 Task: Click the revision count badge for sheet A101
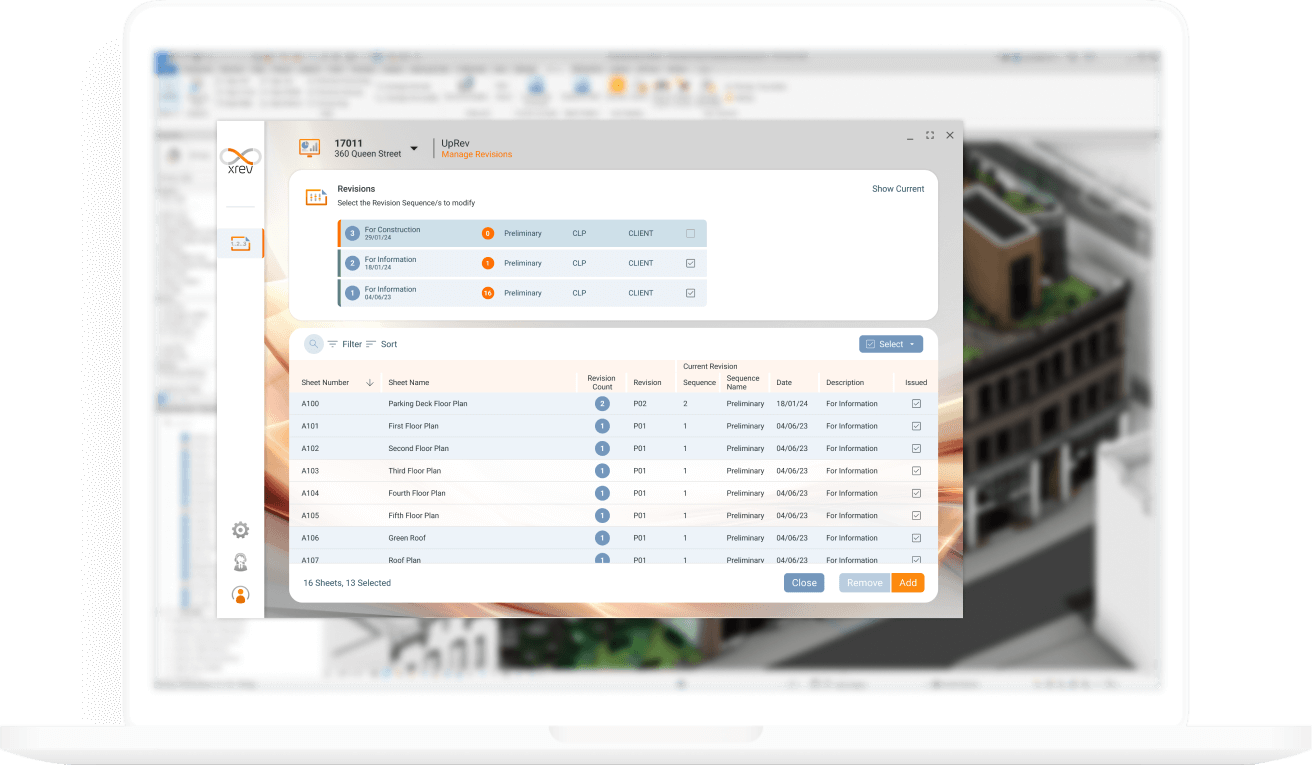click(x=602, y=426)
